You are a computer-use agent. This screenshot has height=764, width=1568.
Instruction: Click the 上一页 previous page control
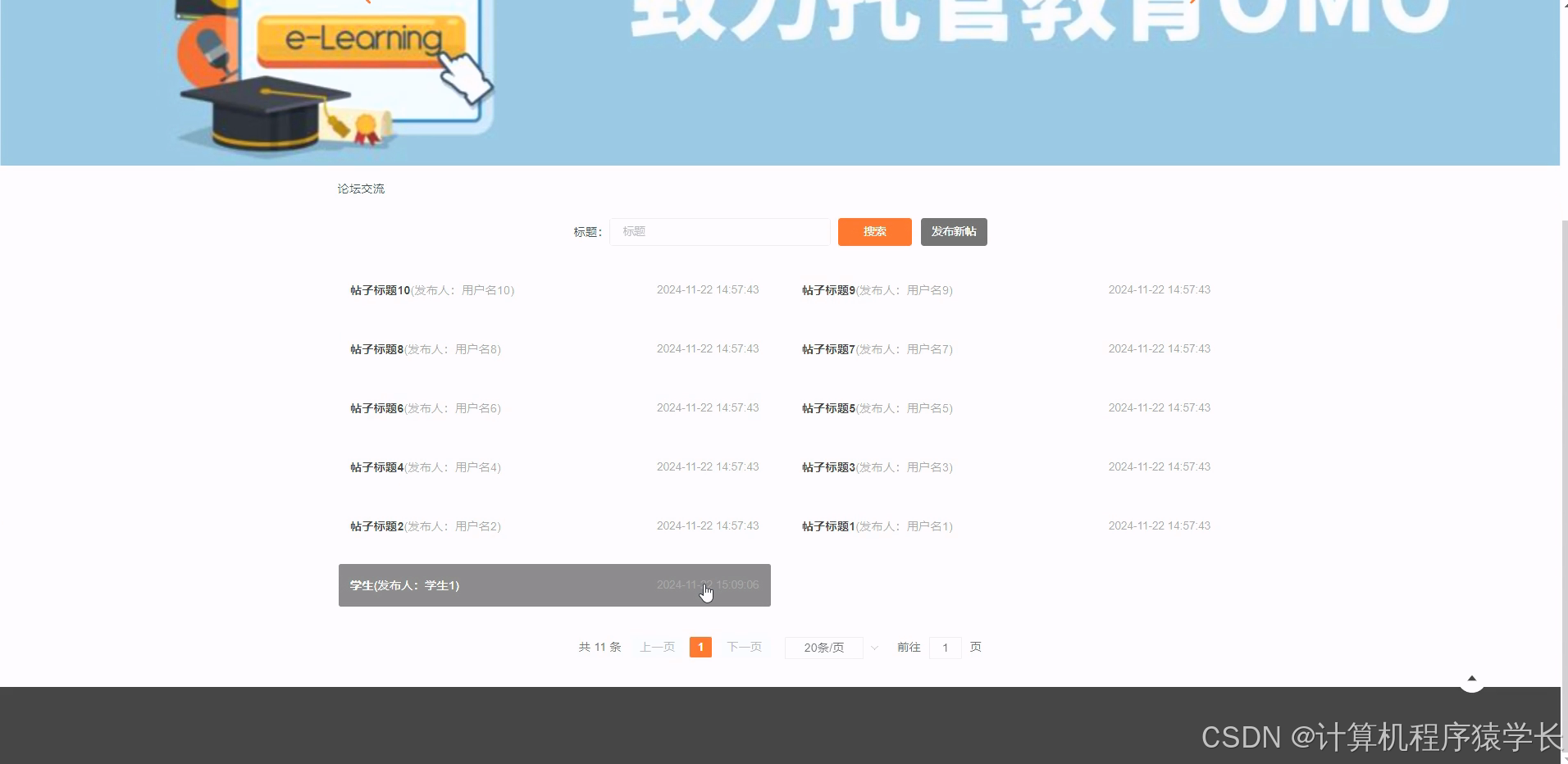click(656, 647)
